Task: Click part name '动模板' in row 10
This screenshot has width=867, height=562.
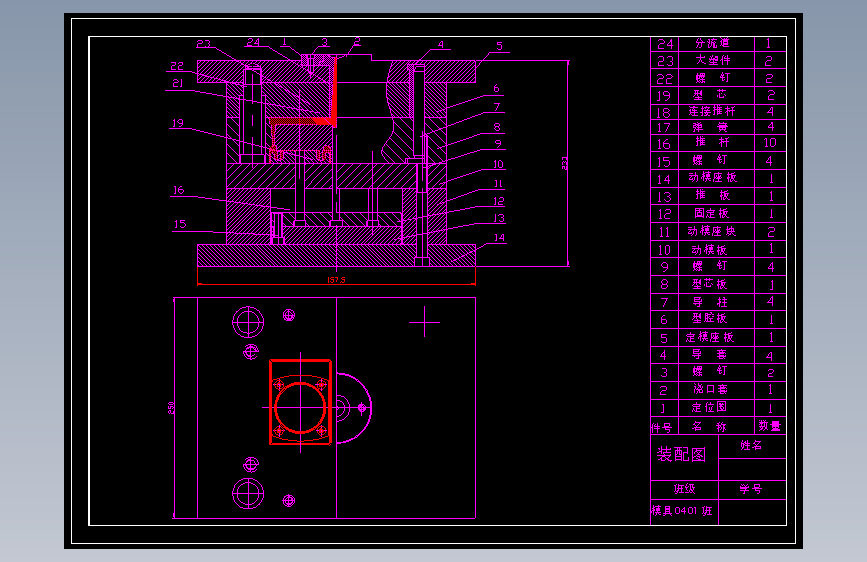Action: click(x=709, y=249)
